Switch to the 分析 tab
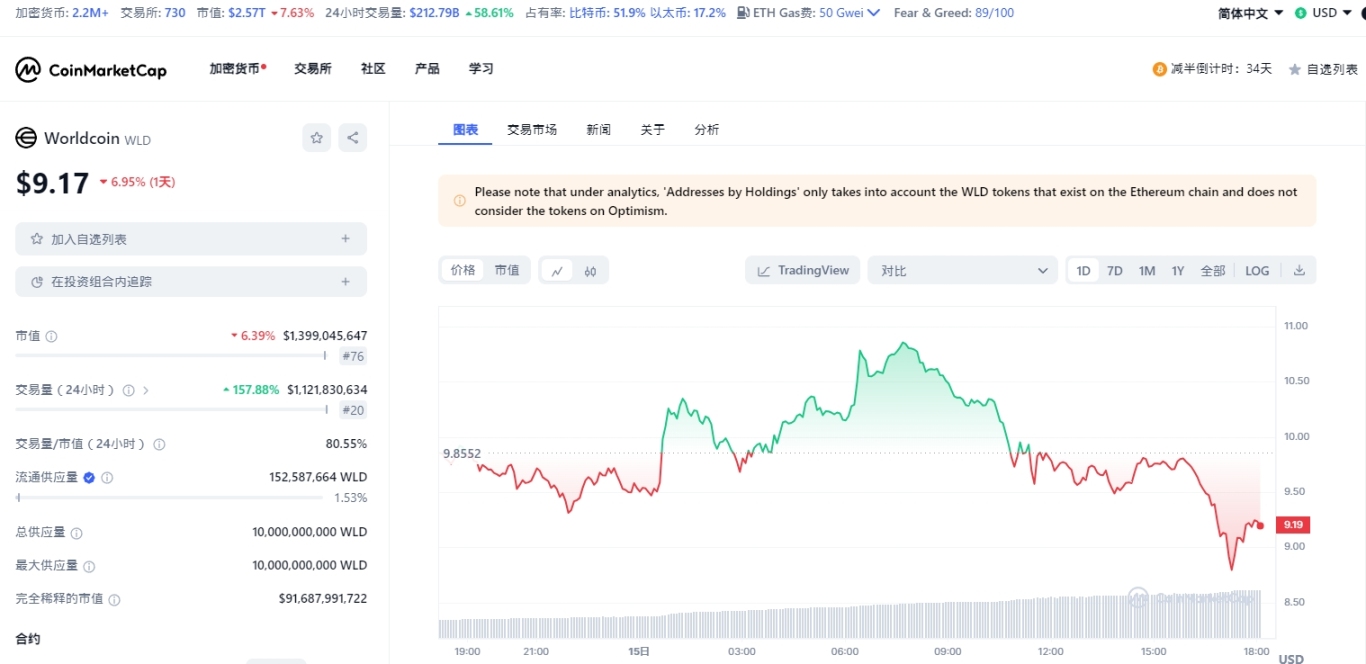Image resolution: width=1366 pixels, height=664 pixels. (x=706, y=130)
